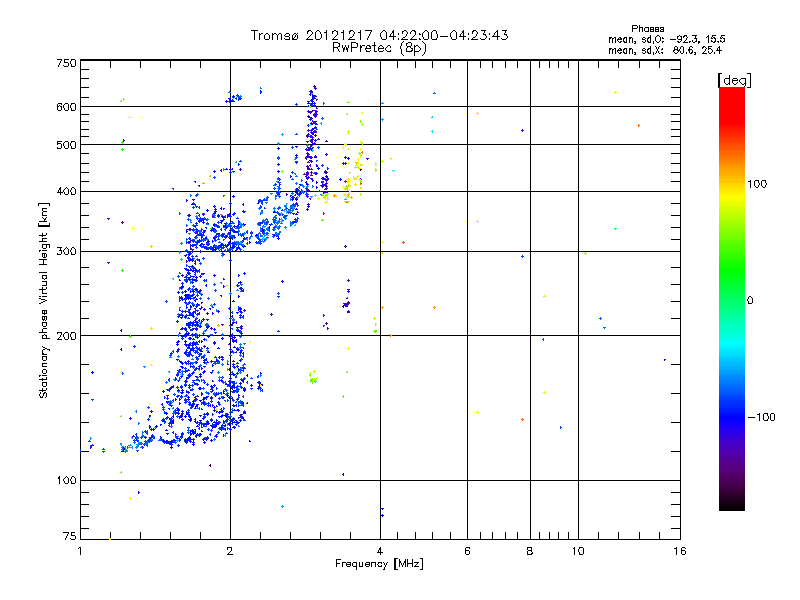Click the plot title 'Tromsø 20121217 04:22:00-04:23:43'
This screenshot has height=600, width=800.
(379, 35)
